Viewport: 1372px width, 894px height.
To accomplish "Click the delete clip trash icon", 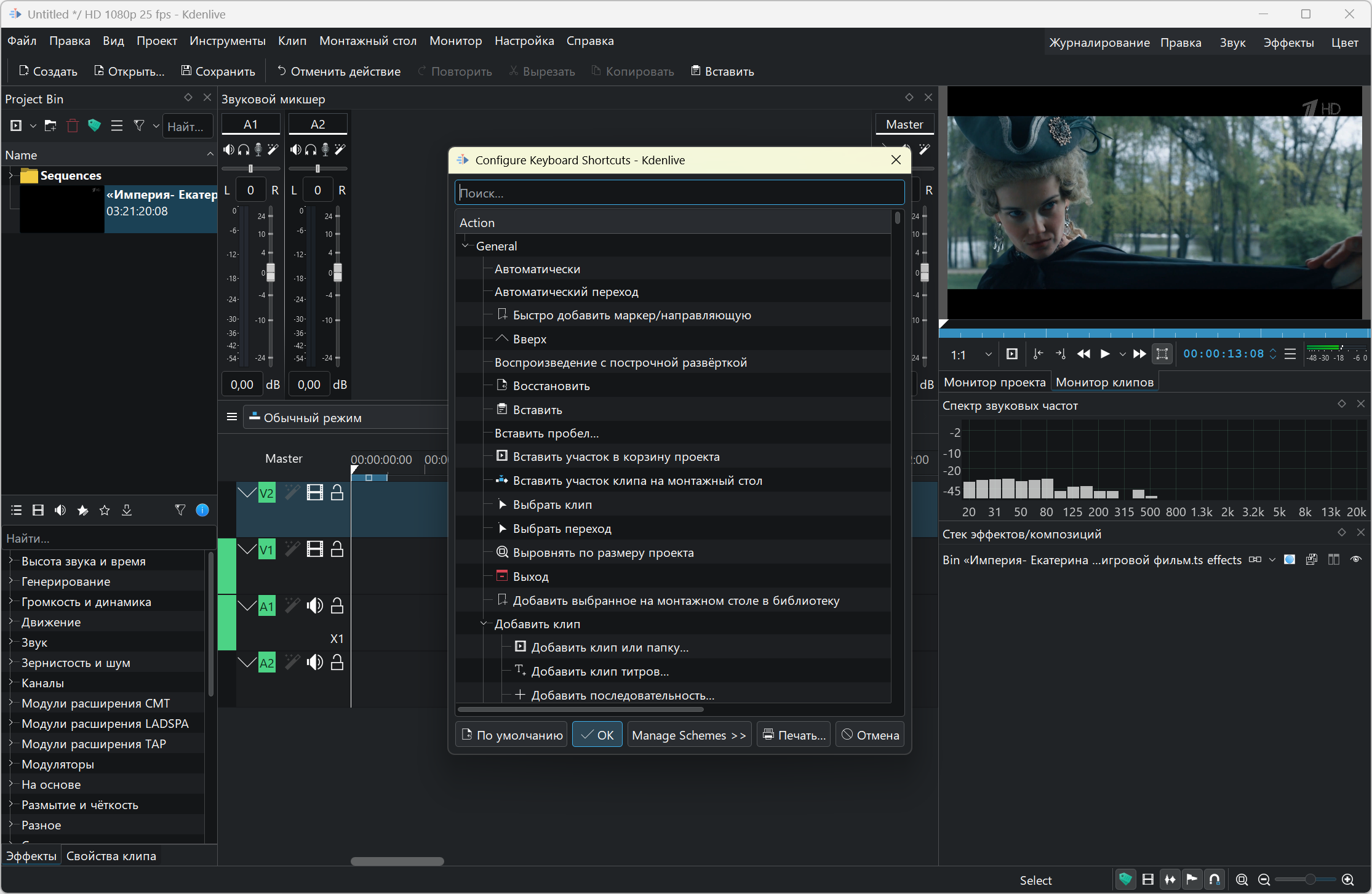I will (73, 126).
